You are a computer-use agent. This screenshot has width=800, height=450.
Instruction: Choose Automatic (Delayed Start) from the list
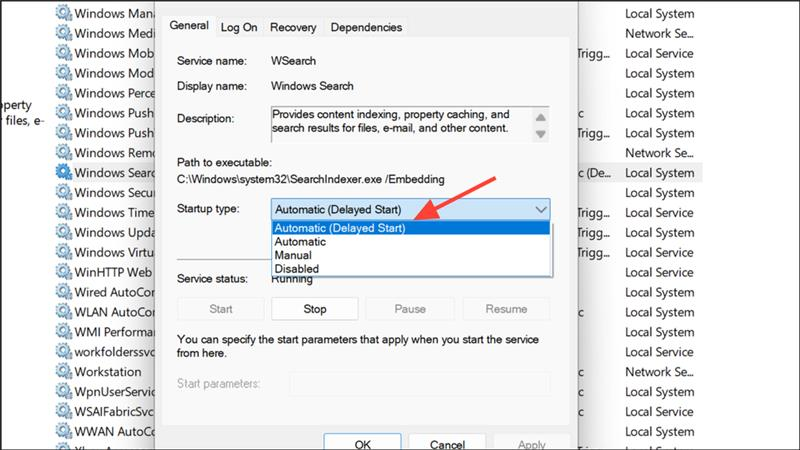click(411, 228)
